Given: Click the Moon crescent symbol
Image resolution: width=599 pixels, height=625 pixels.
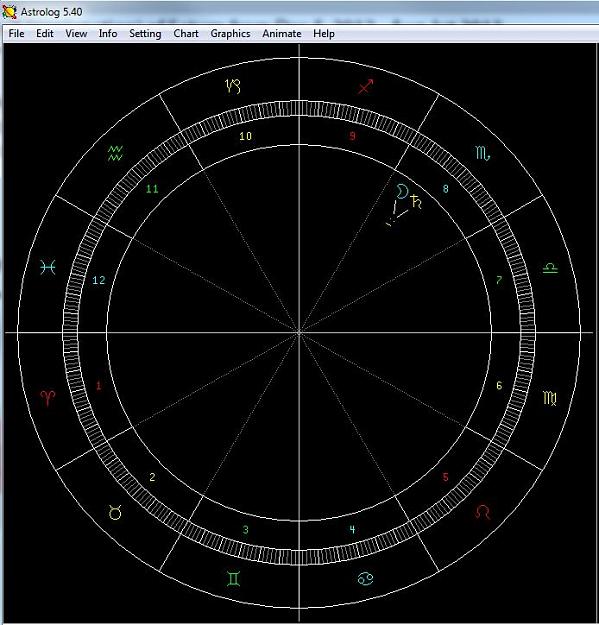Looking at the screenshot, I should click(402, 191).
